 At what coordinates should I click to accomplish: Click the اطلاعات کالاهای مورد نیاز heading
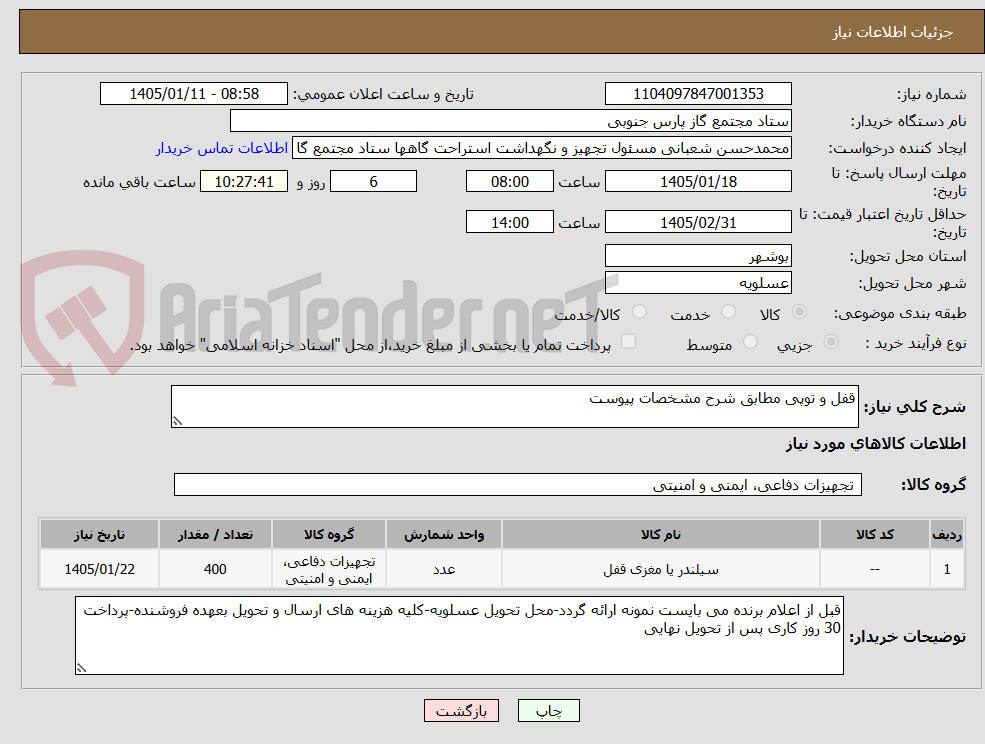[876, 444]
